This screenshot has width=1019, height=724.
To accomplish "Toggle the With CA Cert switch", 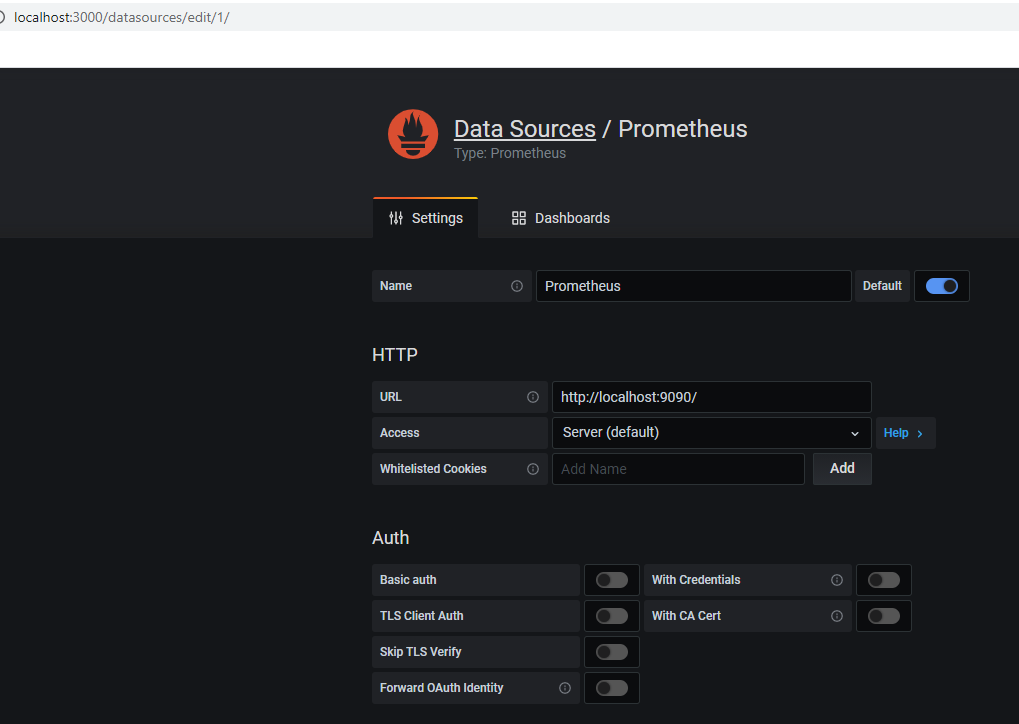I will coord(884,616).
